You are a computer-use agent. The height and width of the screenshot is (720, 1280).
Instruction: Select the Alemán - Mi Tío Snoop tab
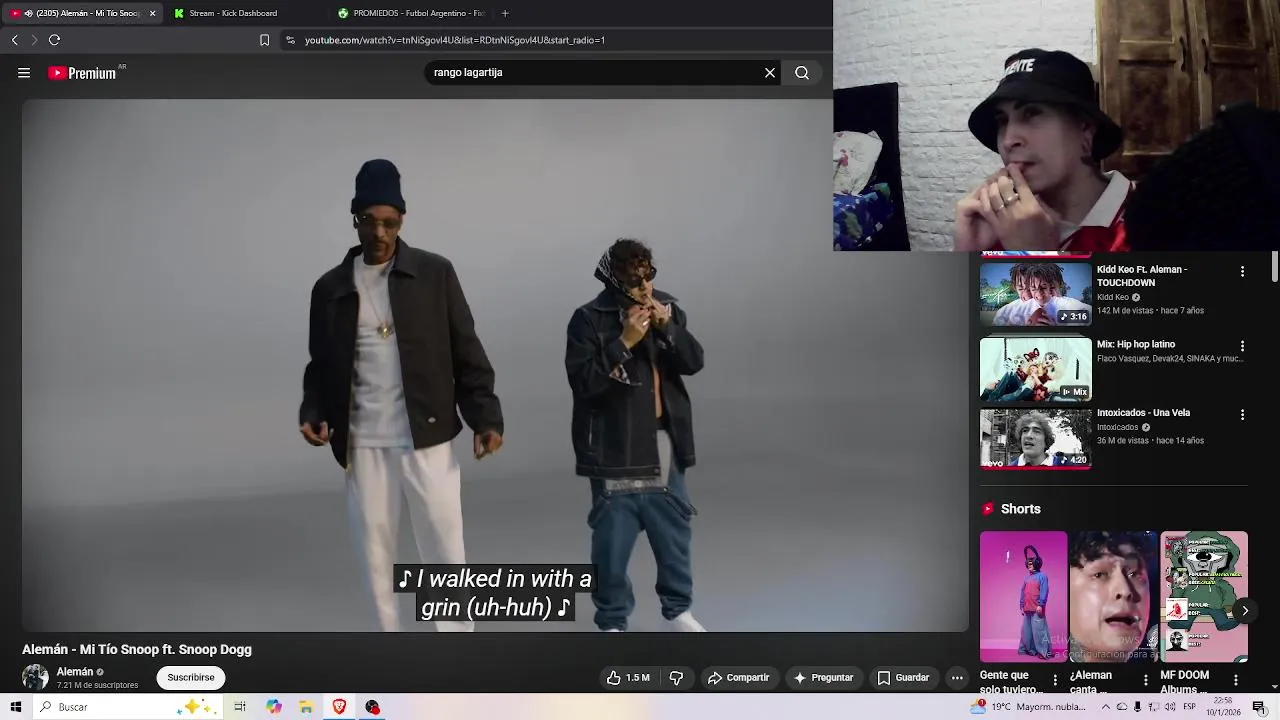coord(82,13)
